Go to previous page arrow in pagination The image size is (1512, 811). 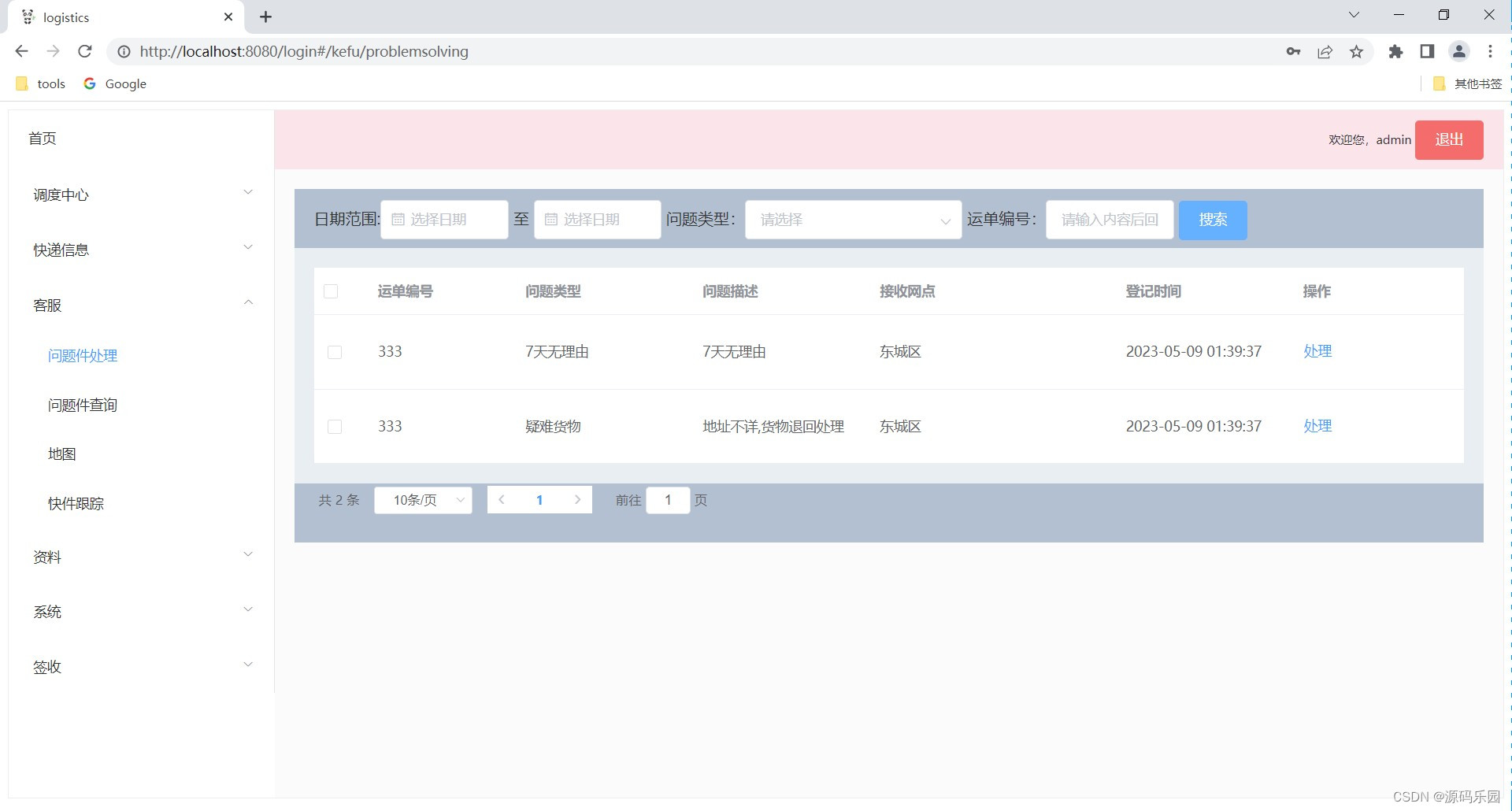pyautogui.click(x=502, y=500)
